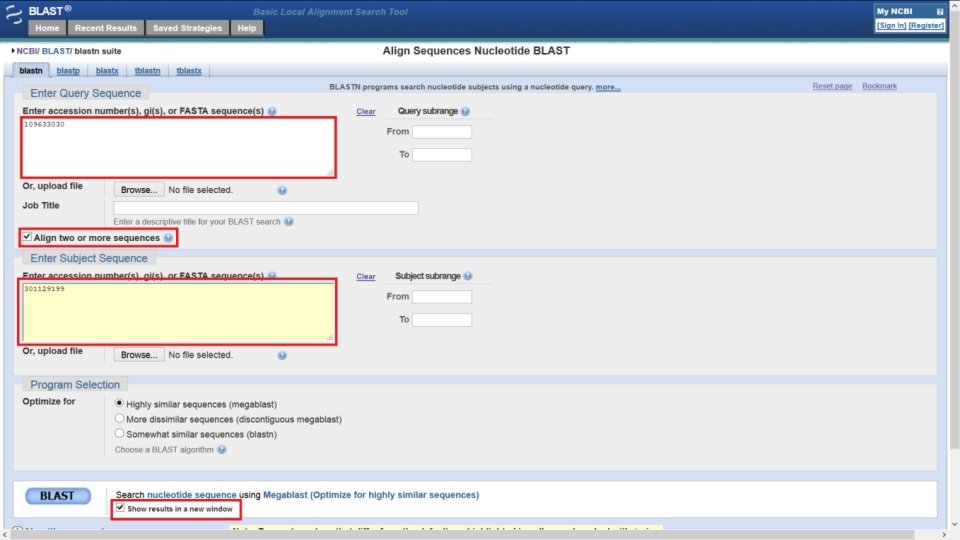Toggle Show results in a new window
This screenshot has height=540, width=960.
(120, 508)
